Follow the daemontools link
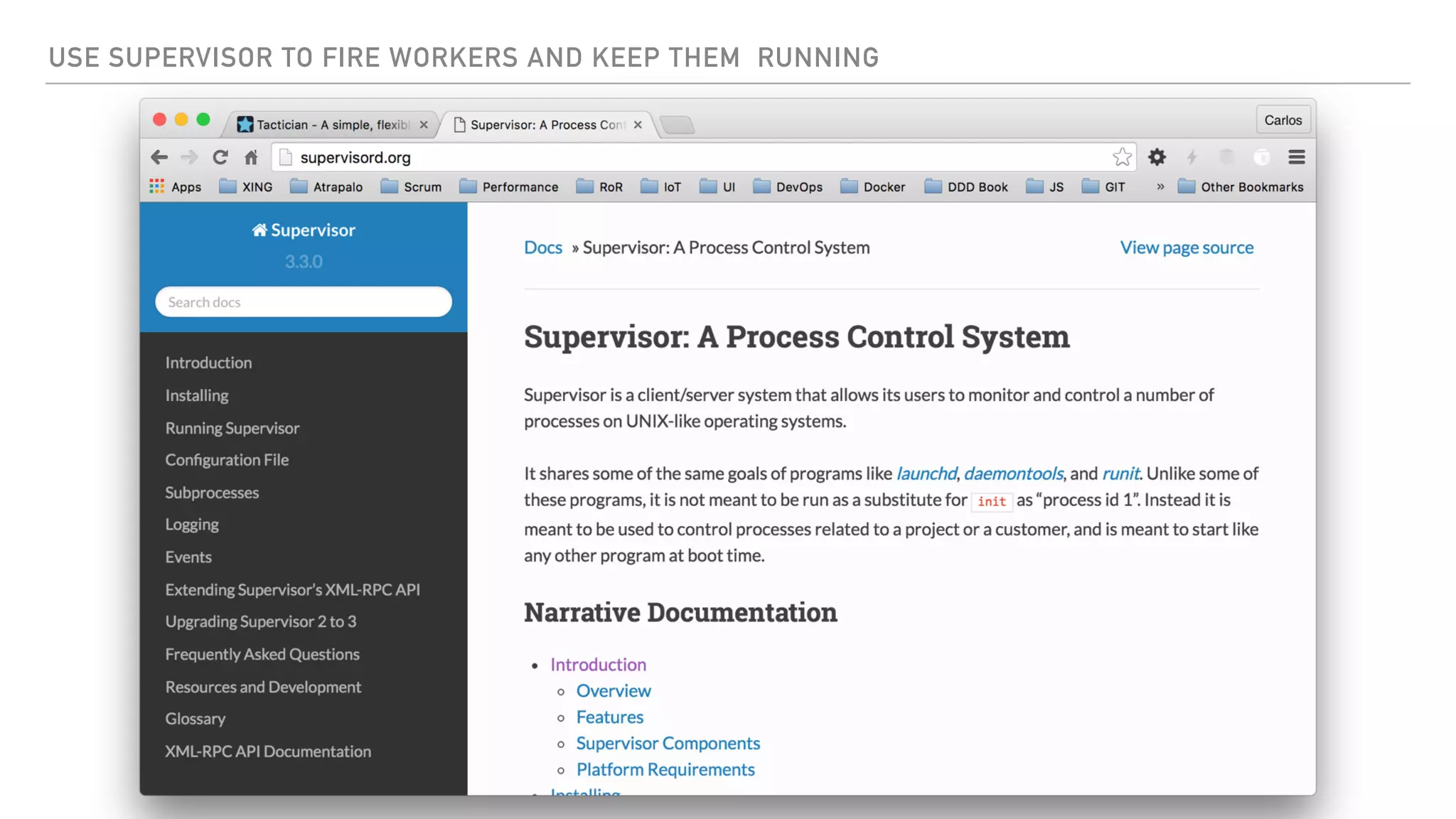Image resolution: width=1456 pixels, height=819 pixels. click(x=1013, y=473)
